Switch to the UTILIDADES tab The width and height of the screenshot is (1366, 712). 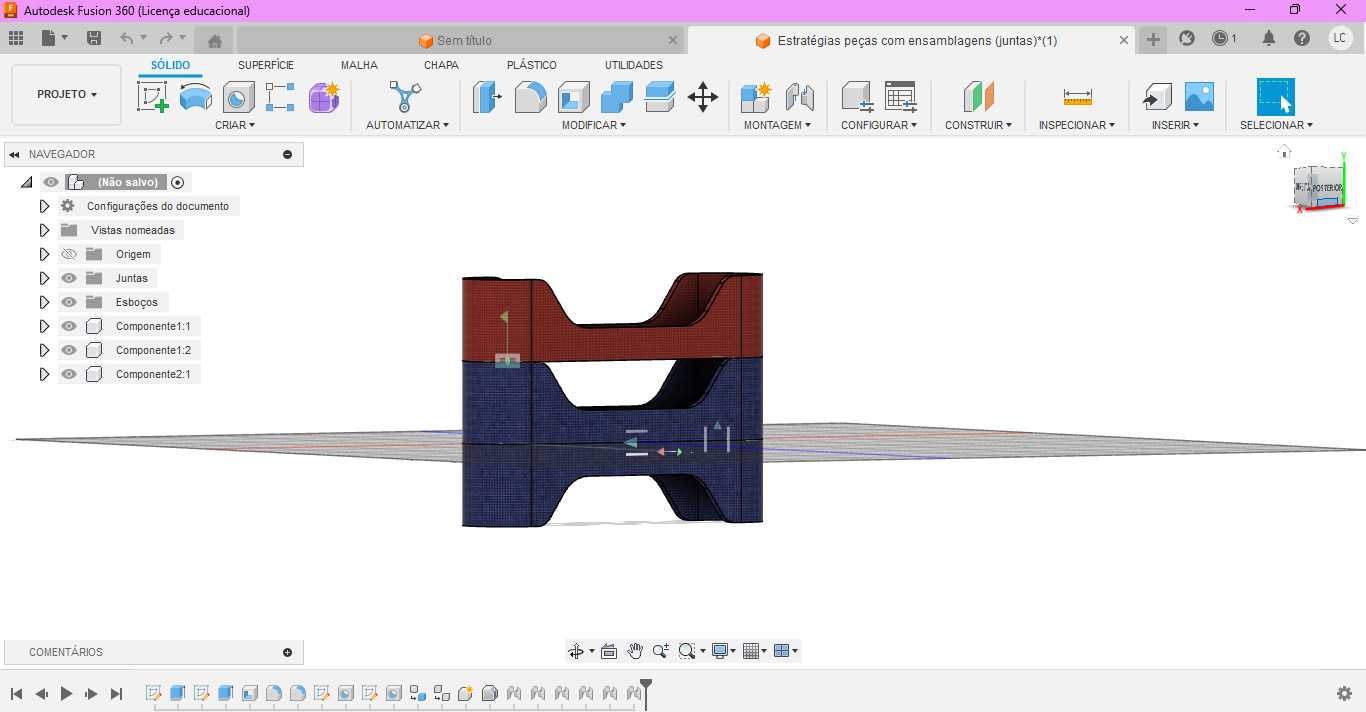634,65
